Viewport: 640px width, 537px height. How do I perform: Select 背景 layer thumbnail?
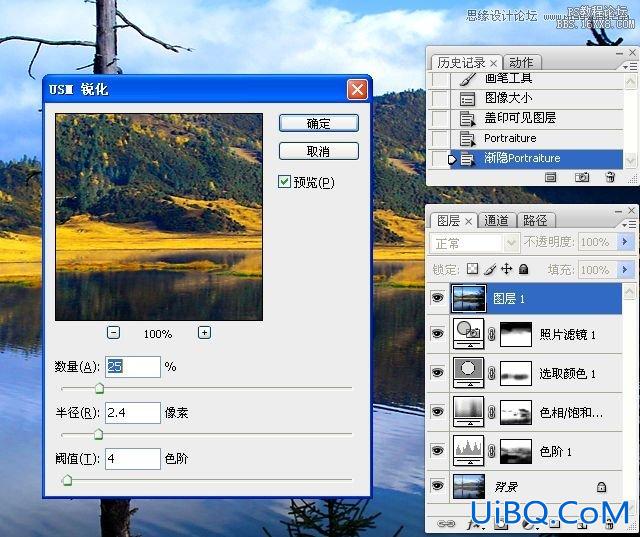pos(469,486)
